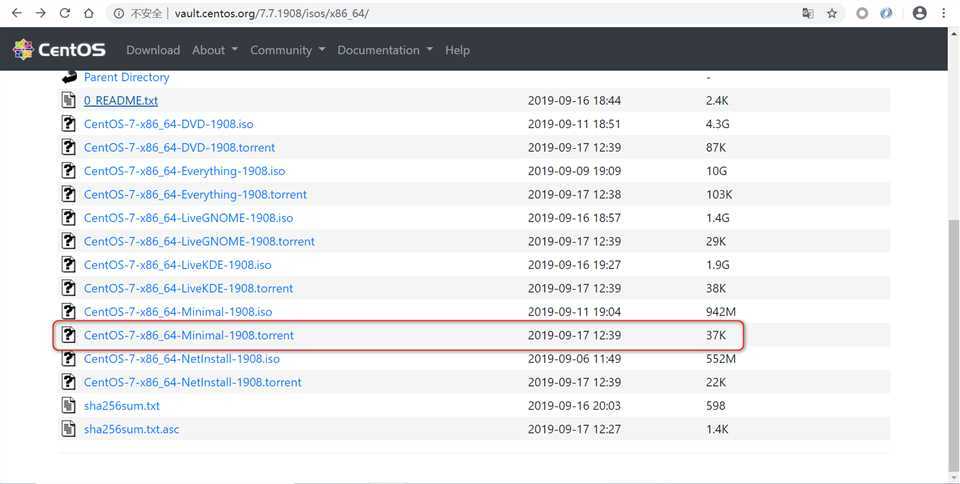Click the 10G size of Everything-1908.iso

pos(716,171)
